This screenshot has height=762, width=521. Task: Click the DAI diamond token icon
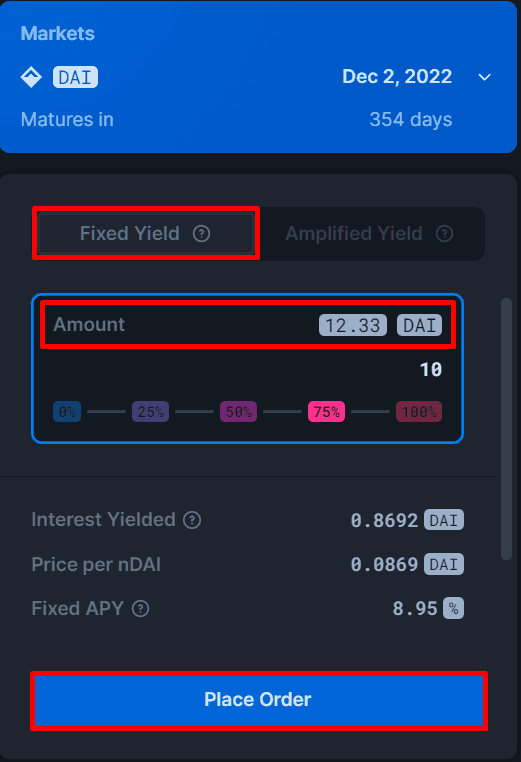(x=31, y=77)
